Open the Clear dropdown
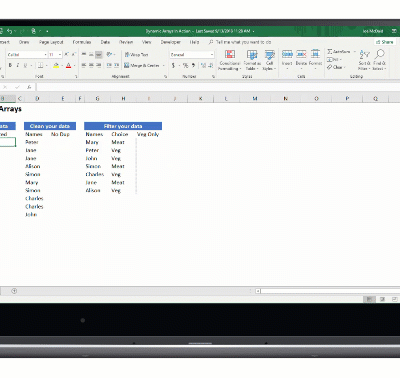The height and width of the screenshot is (378, 400). (336, 67)
